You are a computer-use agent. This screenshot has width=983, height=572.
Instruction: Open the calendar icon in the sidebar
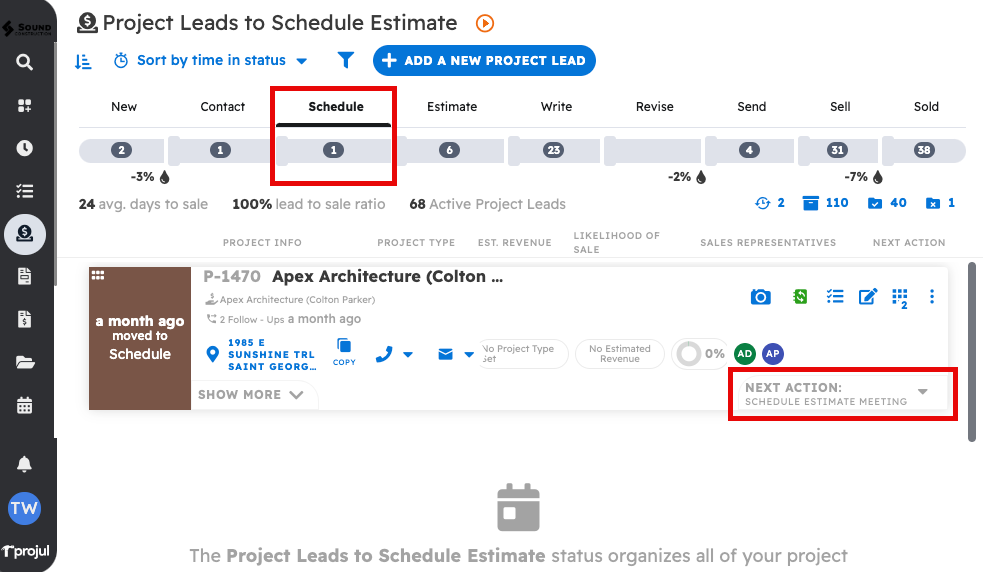coord(24,405)
